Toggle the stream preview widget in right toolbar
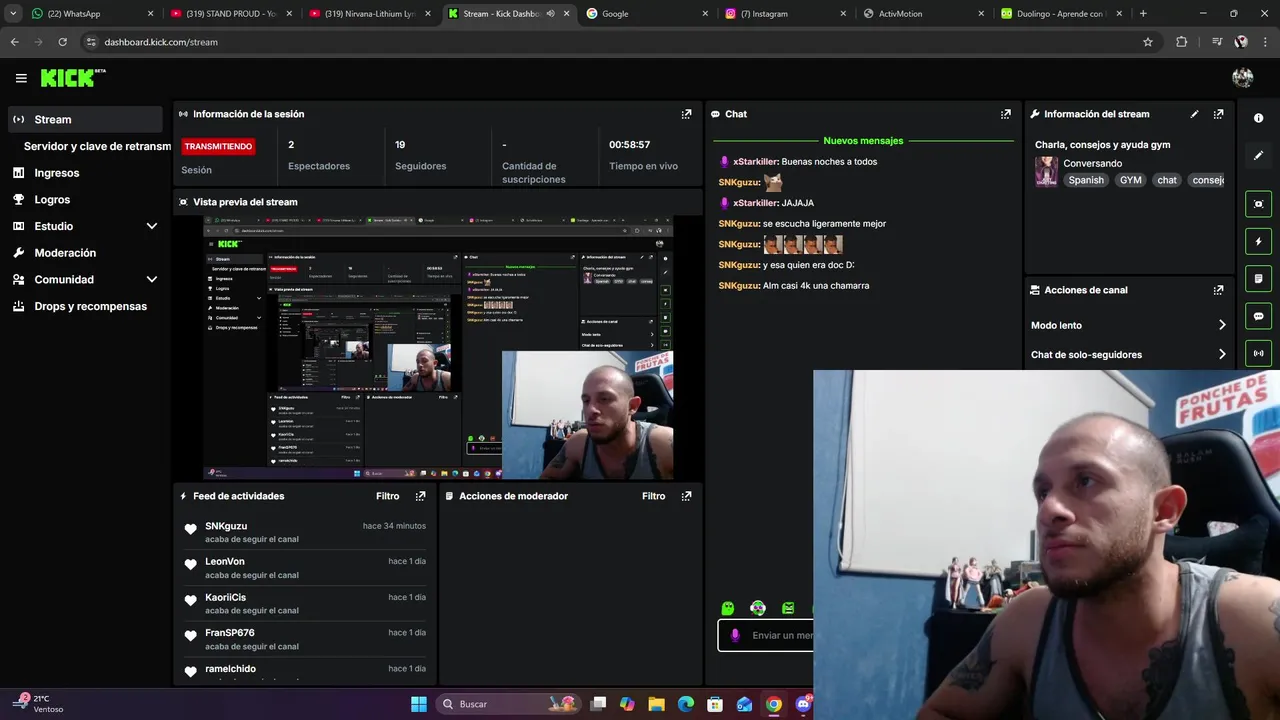1280x720 pixels. [1258, 204]
